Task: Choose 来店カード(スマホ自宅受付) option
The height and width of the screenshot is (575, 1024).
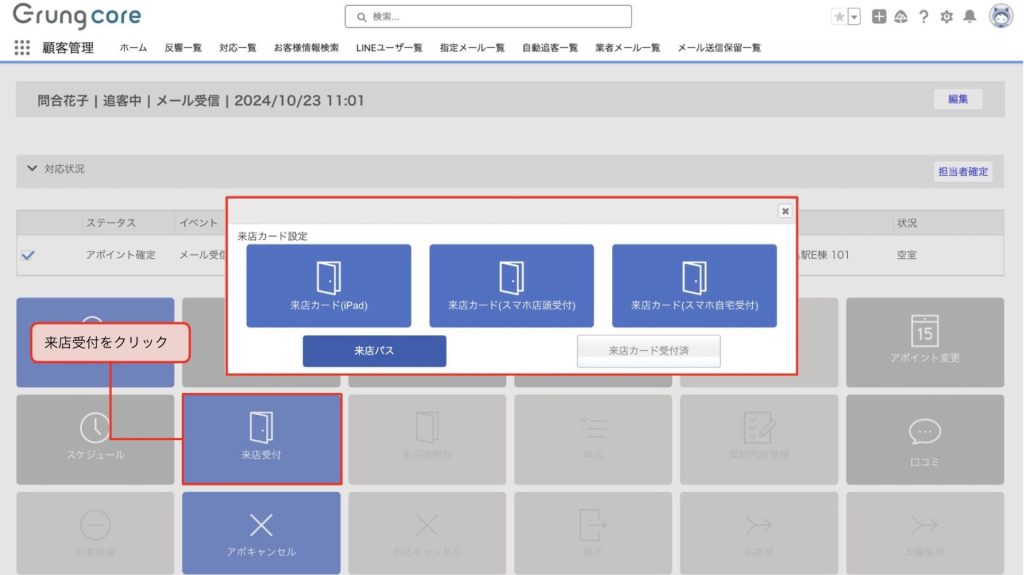Action: click(694, 285)
